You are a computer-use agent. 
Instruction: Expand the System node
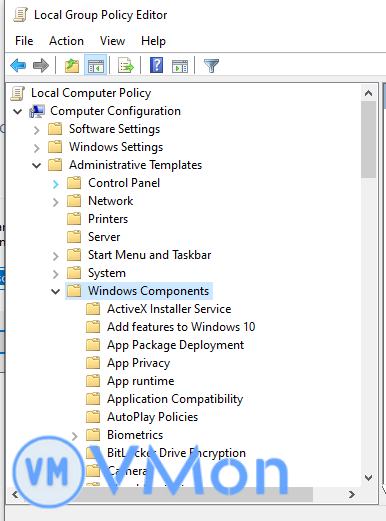click(55, 274)
